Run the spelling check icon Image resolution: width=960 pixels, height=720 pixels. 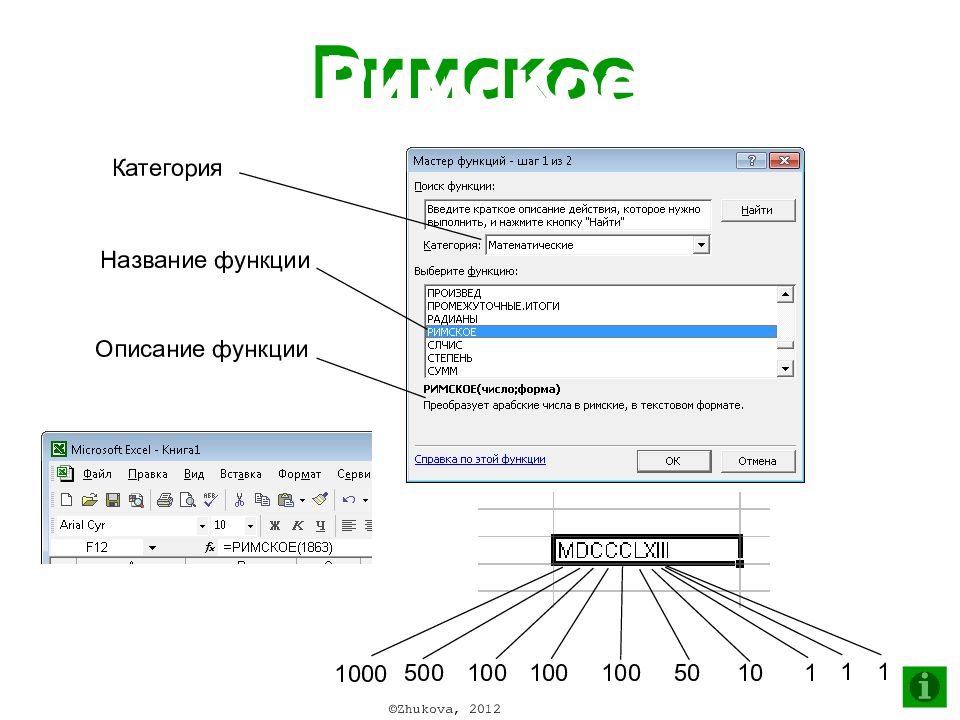[x=210, y=500]
